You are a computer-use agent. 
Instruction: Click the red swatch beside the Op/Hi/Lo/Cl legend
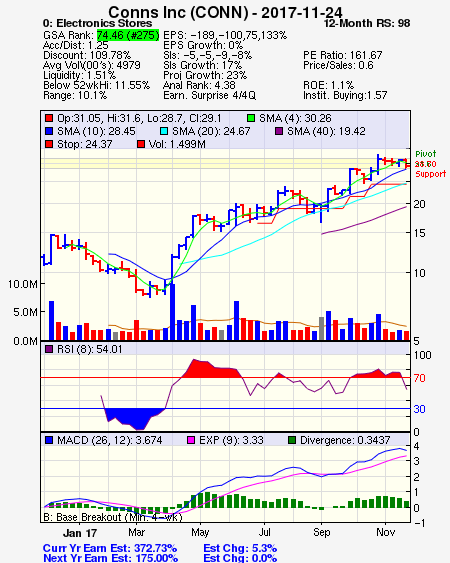tap(49, 118)
